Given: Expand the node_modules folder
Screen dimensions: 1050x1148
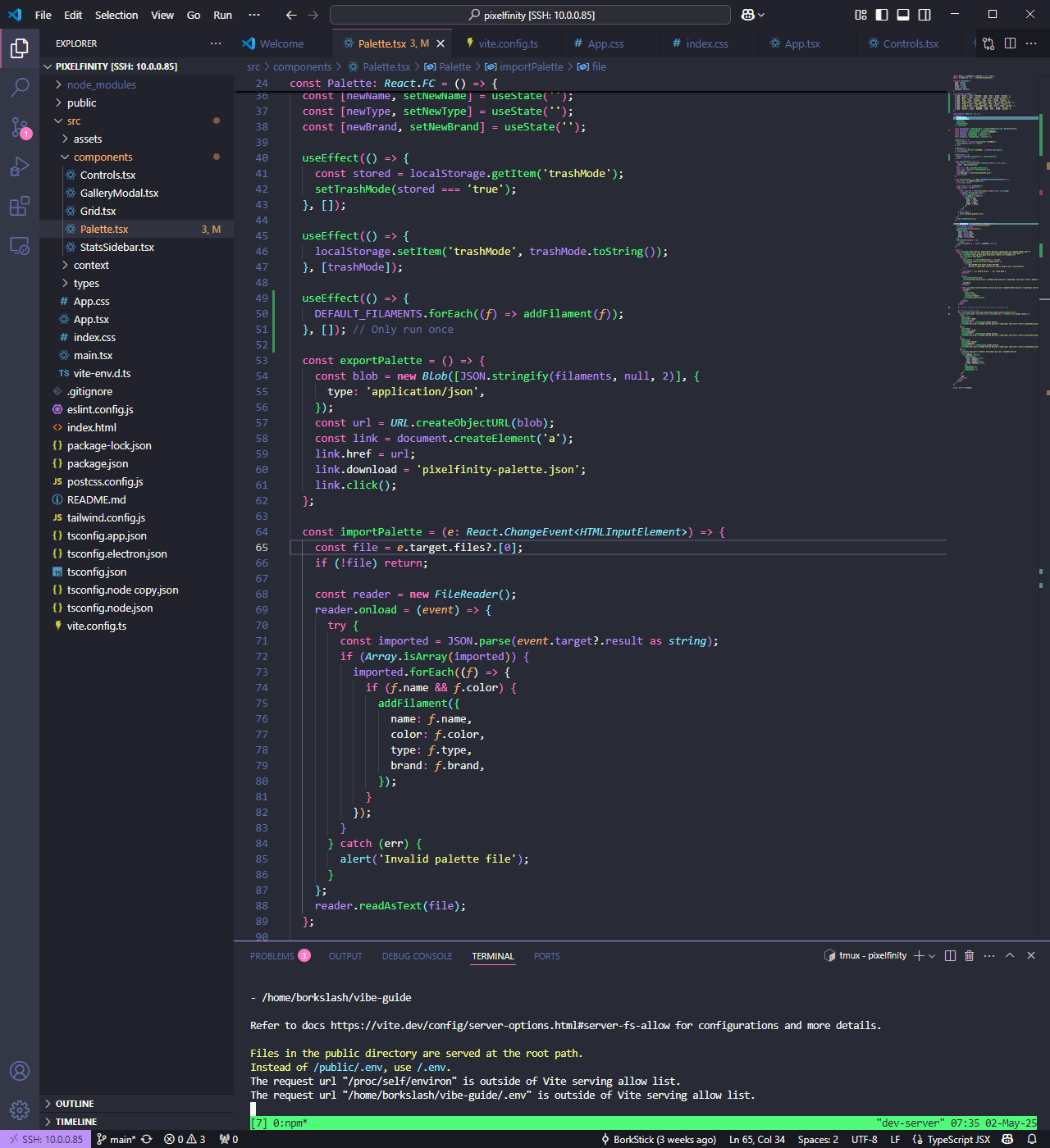Looking at the screenshot, I should point(101,84).
